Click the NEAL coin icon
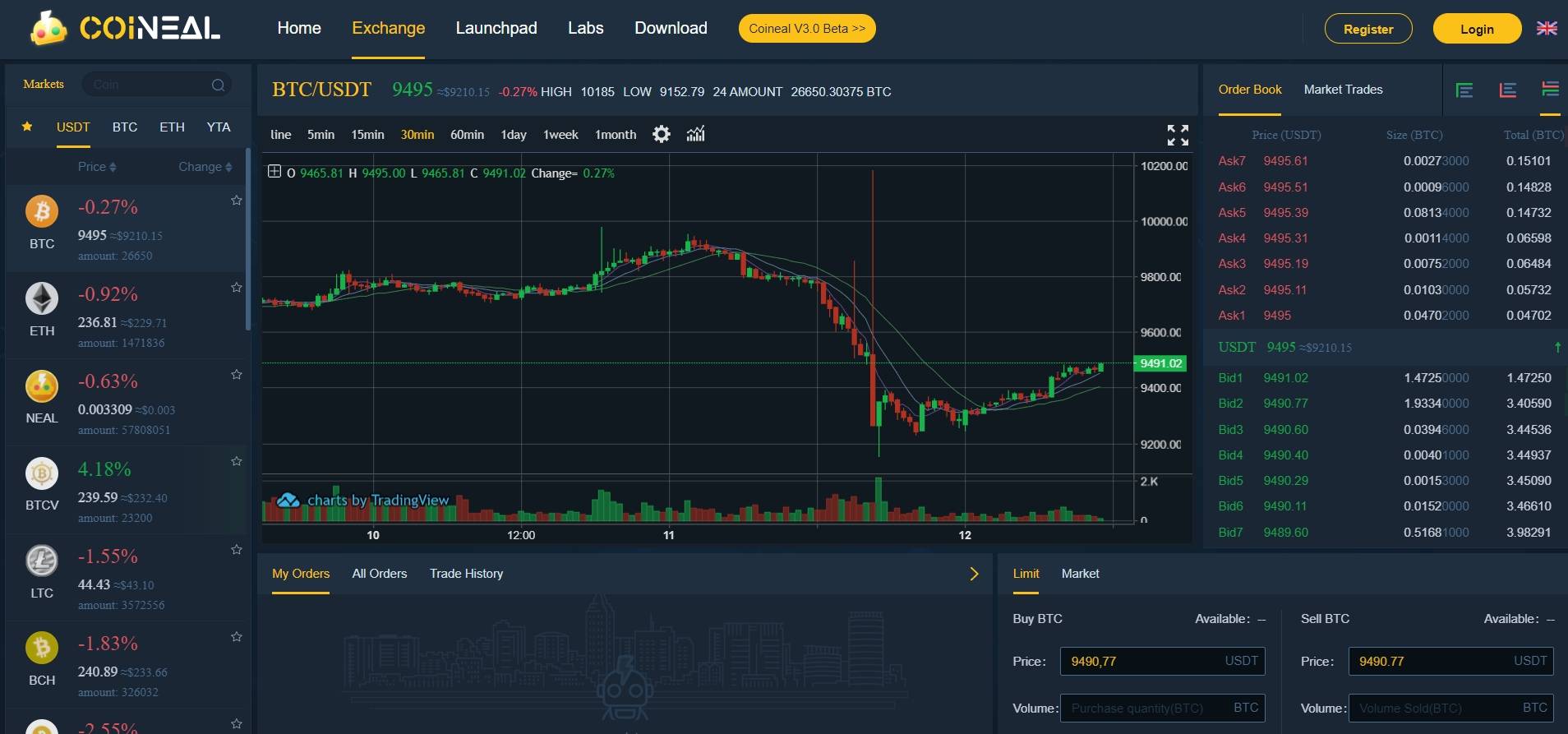Screen dimensions: 1568x734 click(x=42, y=386)
